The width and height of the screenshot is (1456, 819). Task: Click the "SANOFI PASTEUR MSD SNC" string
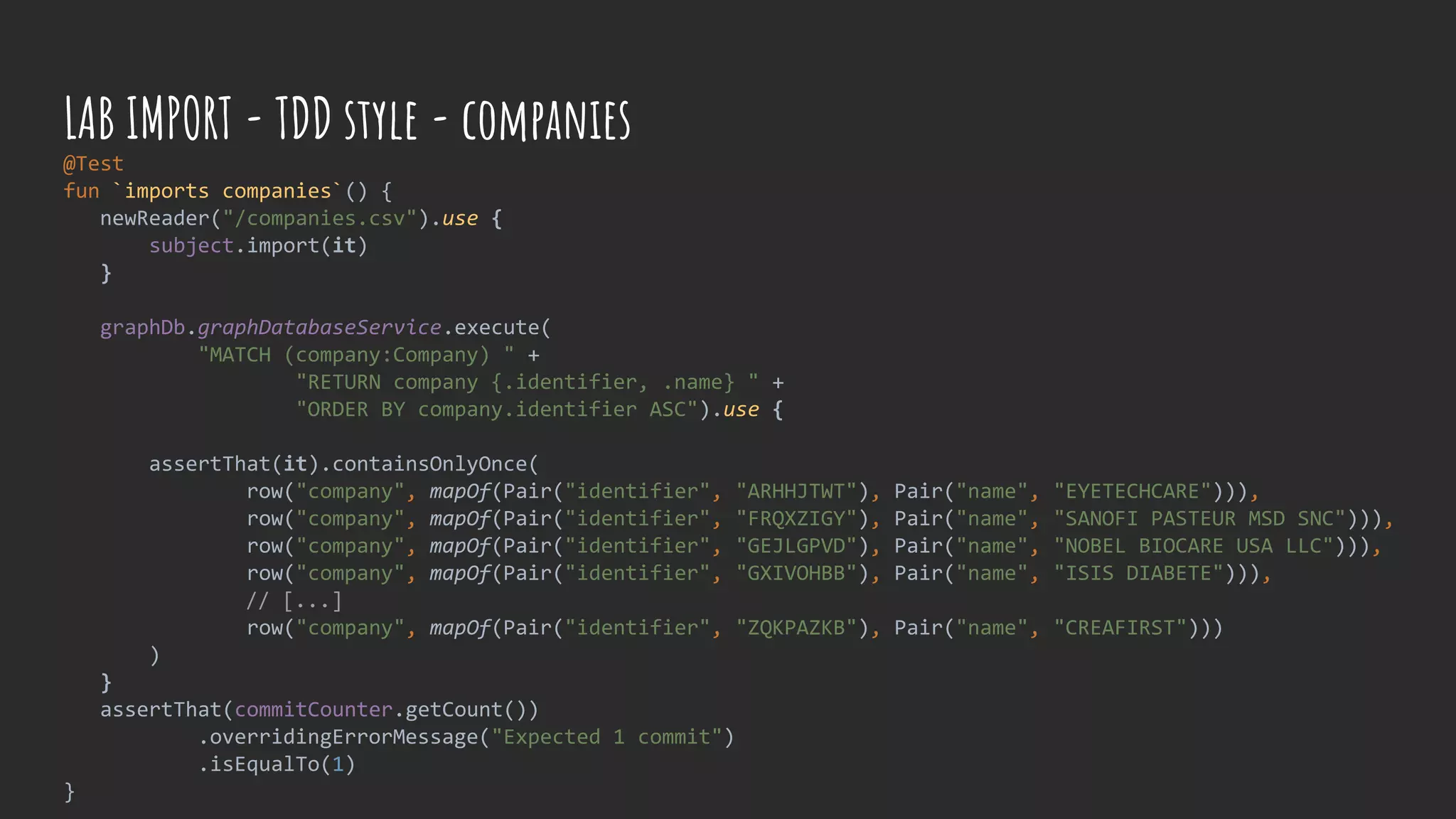(1199, 519)
